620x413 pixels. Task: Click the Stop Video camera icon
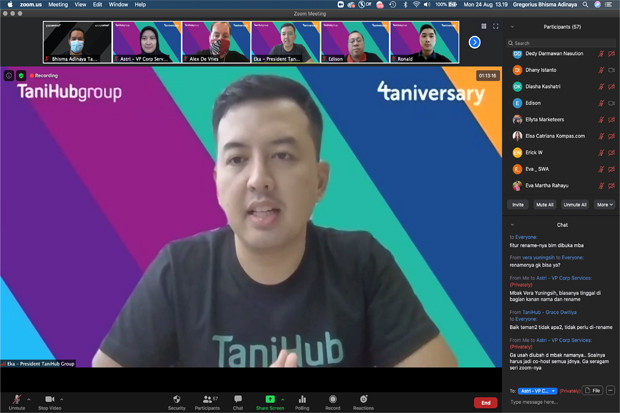[49, 399]
